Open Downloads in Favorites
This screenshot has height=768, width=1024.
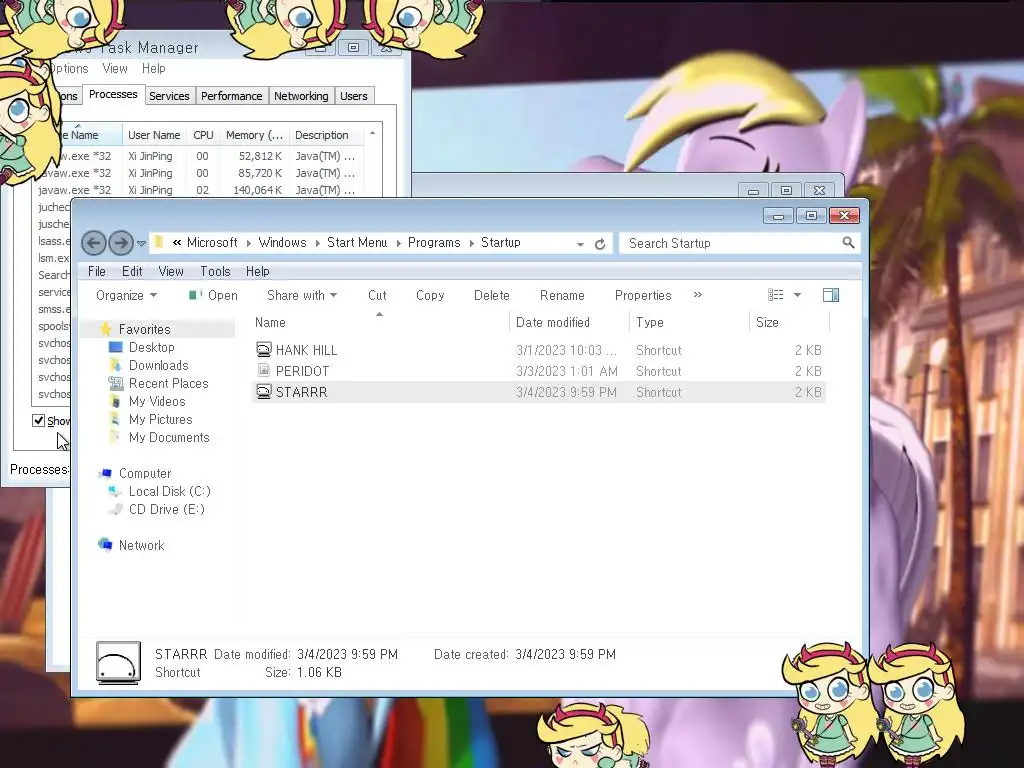[x=158, y=365]
